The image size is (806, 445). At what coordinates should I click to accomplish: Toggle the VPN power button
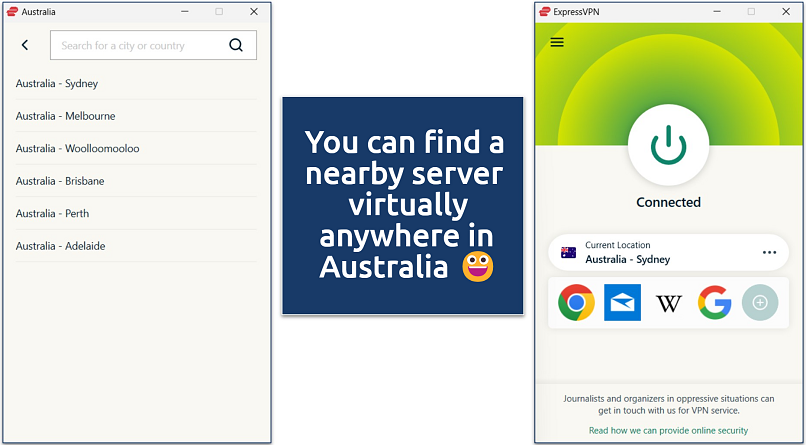pyautogui.click(x=668, y=144)
